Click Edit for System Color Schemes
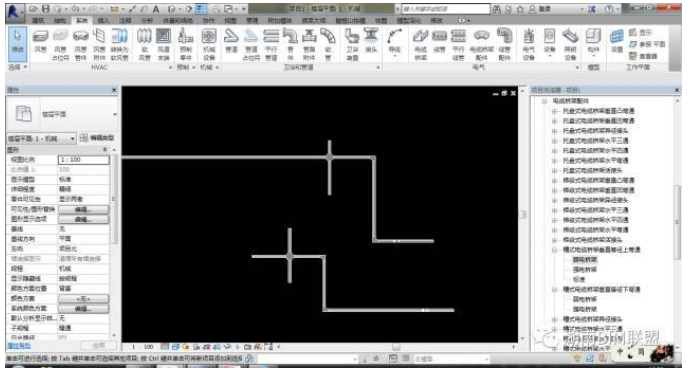The height and width of the screenshot is (372, 690). pos(84,309)
